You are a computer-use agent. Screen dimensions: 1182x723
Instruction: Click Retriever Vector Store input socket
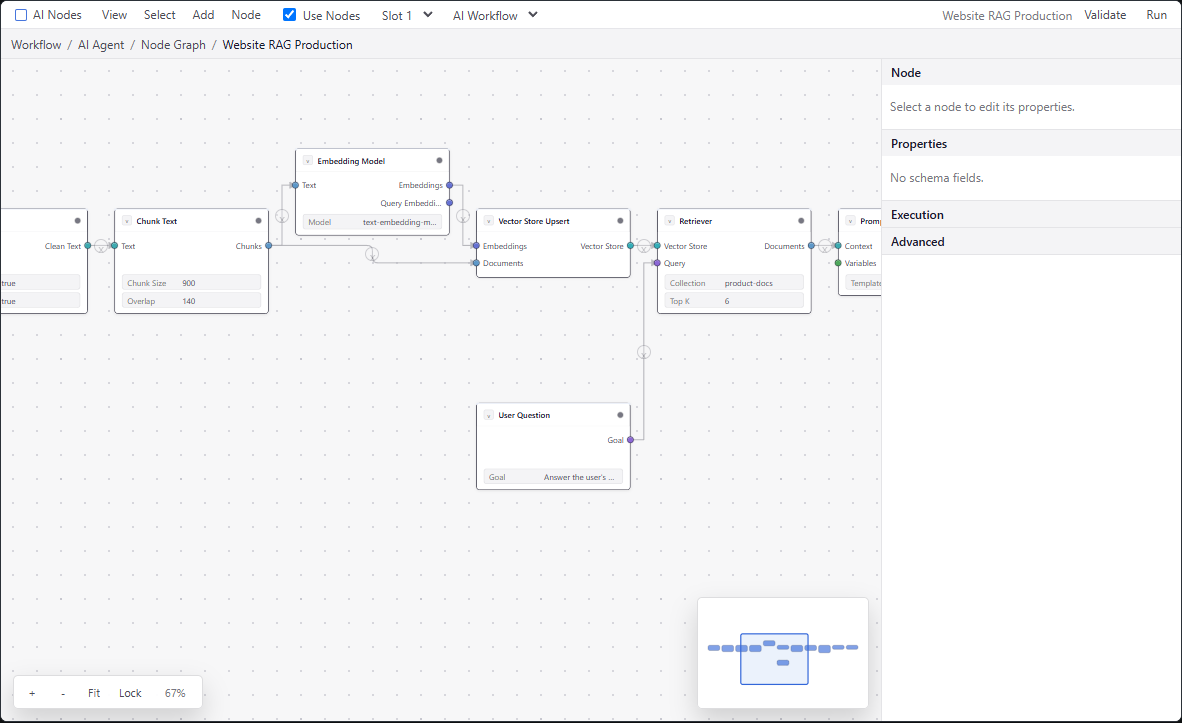(657, 246)
